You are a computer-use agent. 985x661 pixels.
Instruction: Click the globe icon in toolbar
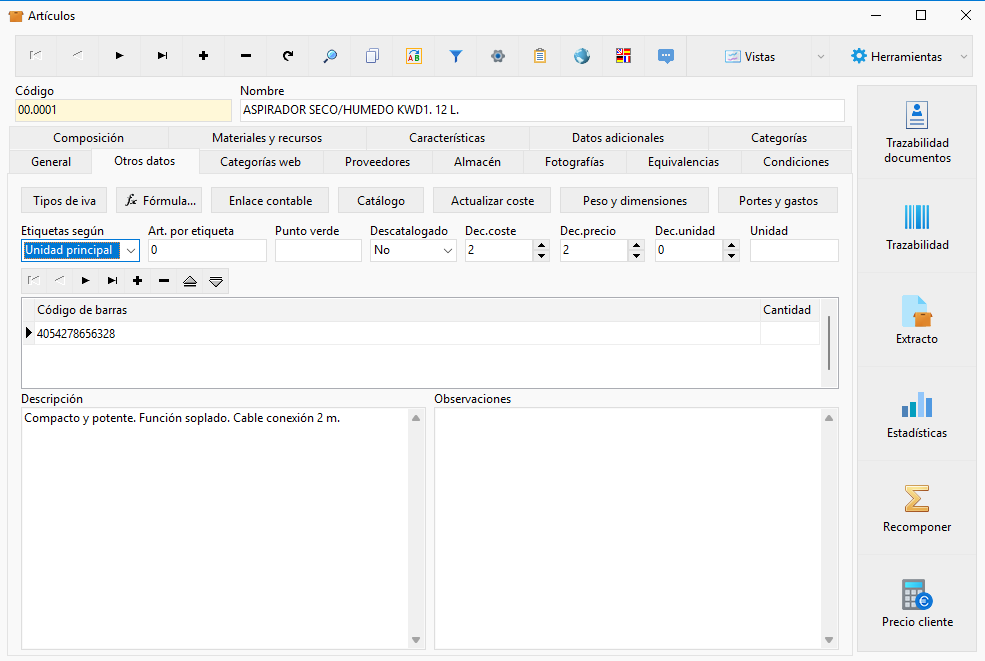(582, 57)
